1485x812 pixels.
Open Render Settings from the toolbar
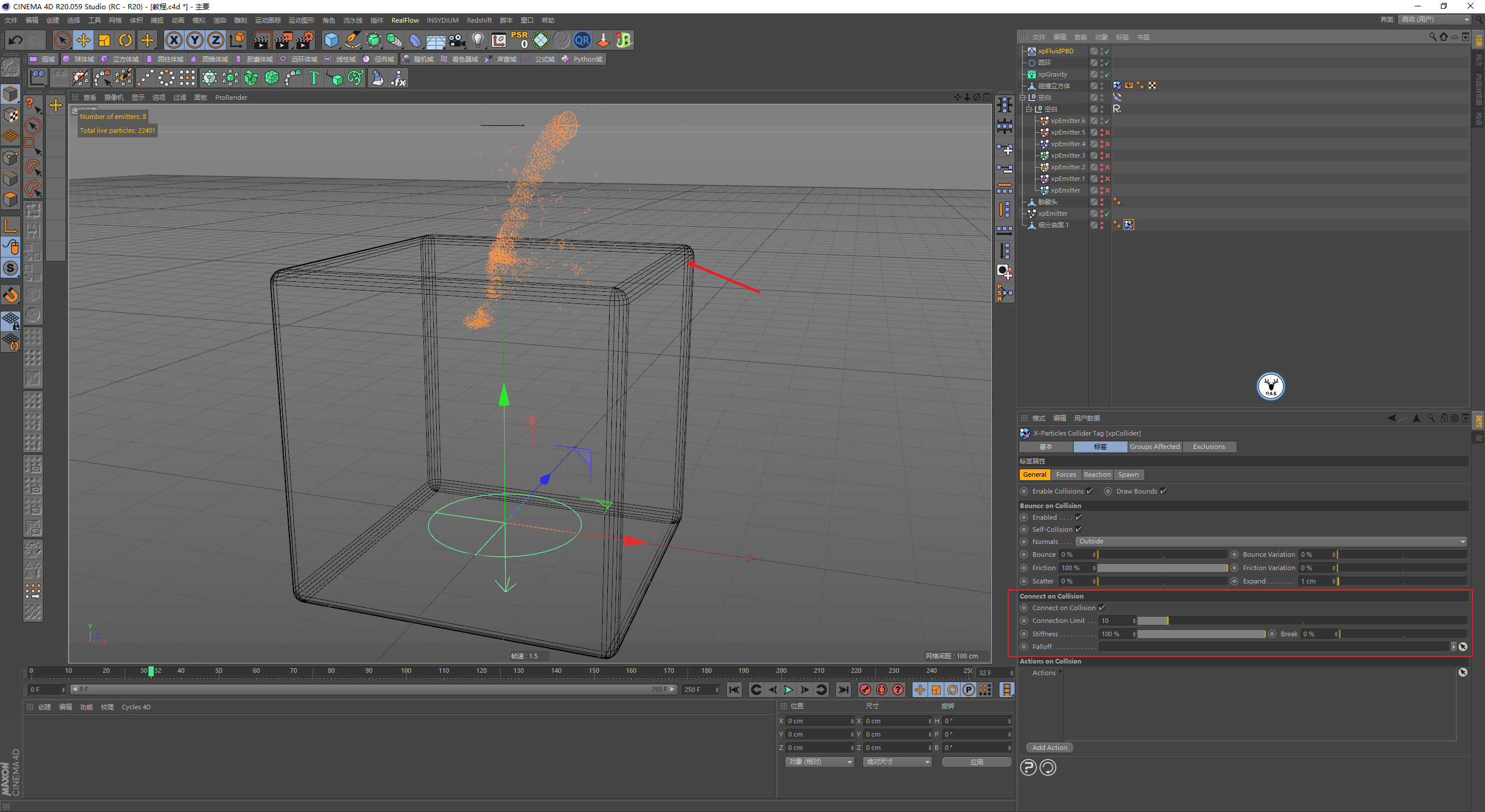305,40
